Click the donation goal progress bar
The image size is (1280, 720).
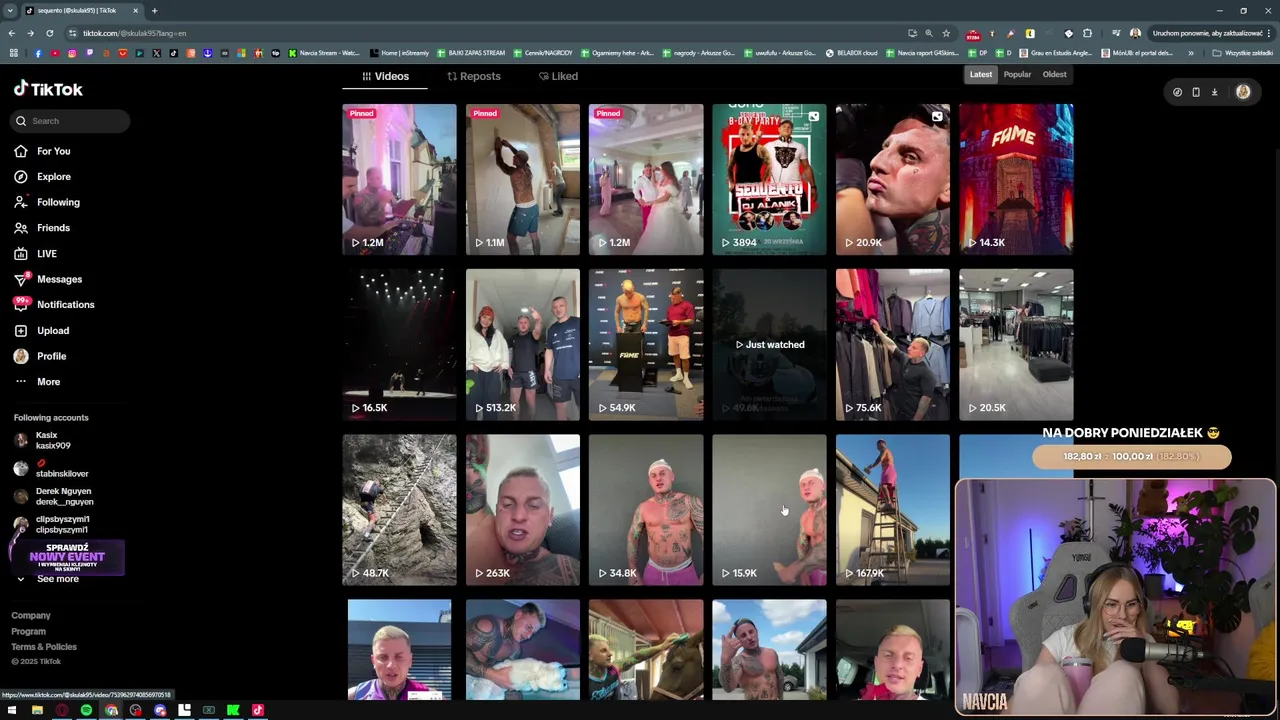1132,456
